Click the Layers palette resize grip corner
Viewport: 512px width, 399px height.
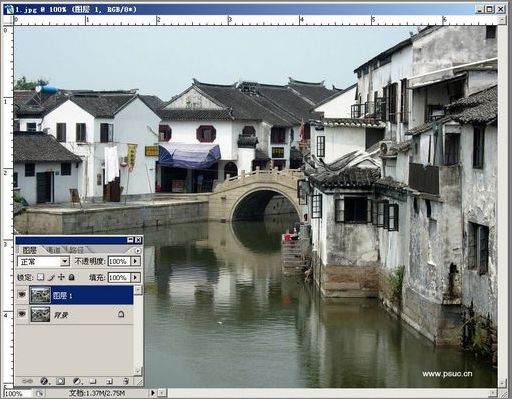pos(139,382)
